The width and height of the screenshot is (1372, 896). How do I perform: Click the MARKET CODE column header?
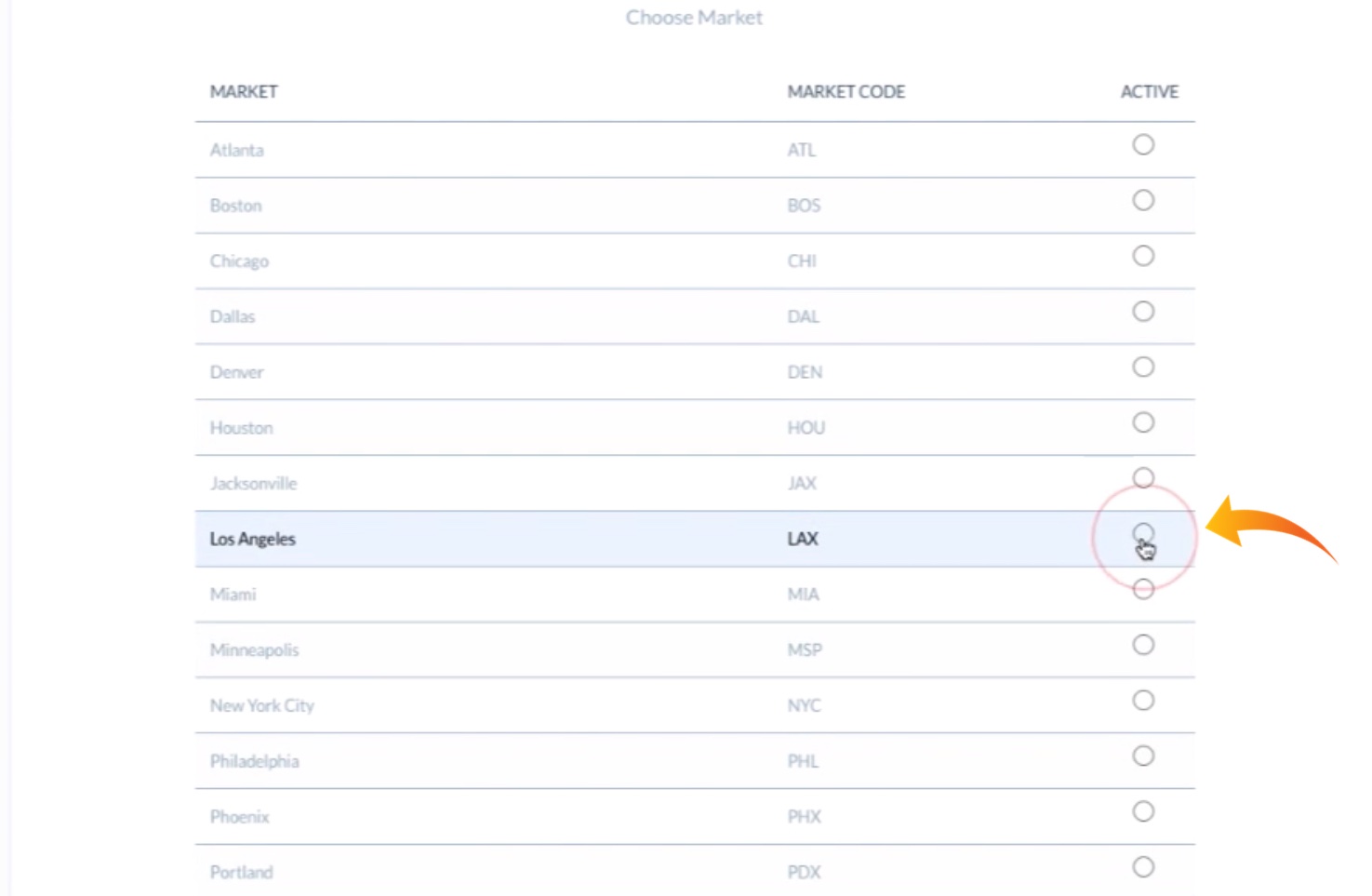846,92
